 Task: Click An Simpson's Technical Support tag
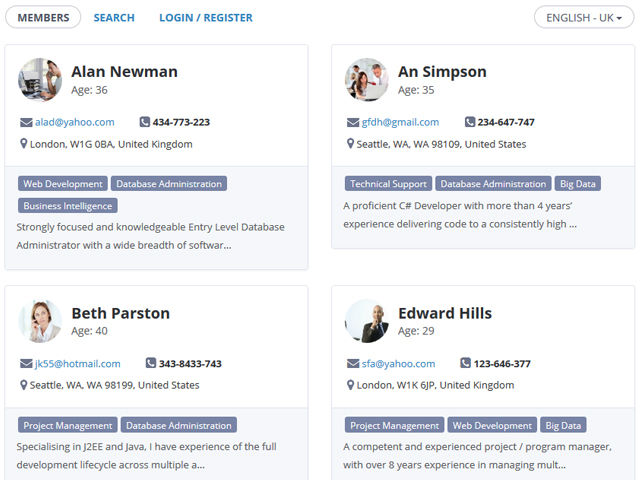click(x=388, y=184)
